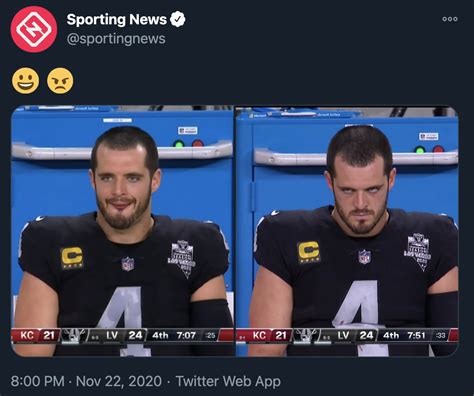This screenshot has height=396, width=474.
Task: Click the Raiders logo in left scoreboard
Action: click(x=74, y=335)
